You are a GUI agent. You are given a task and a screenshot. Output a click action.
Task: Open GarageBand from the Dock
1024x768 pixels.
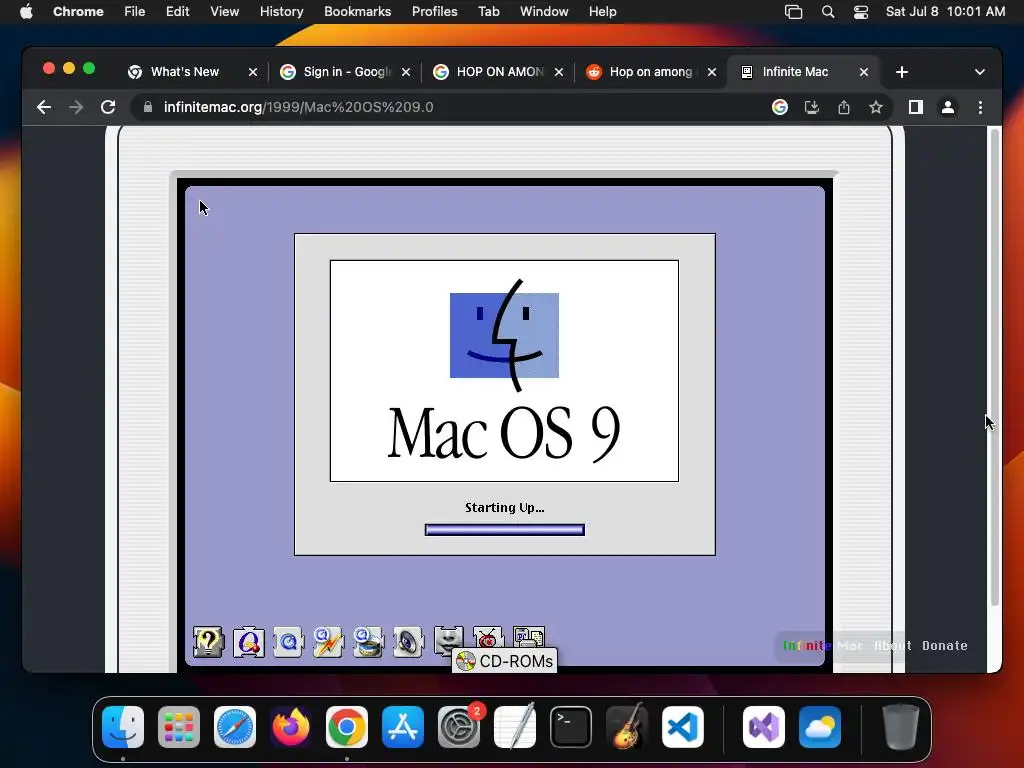pos(627,727)
